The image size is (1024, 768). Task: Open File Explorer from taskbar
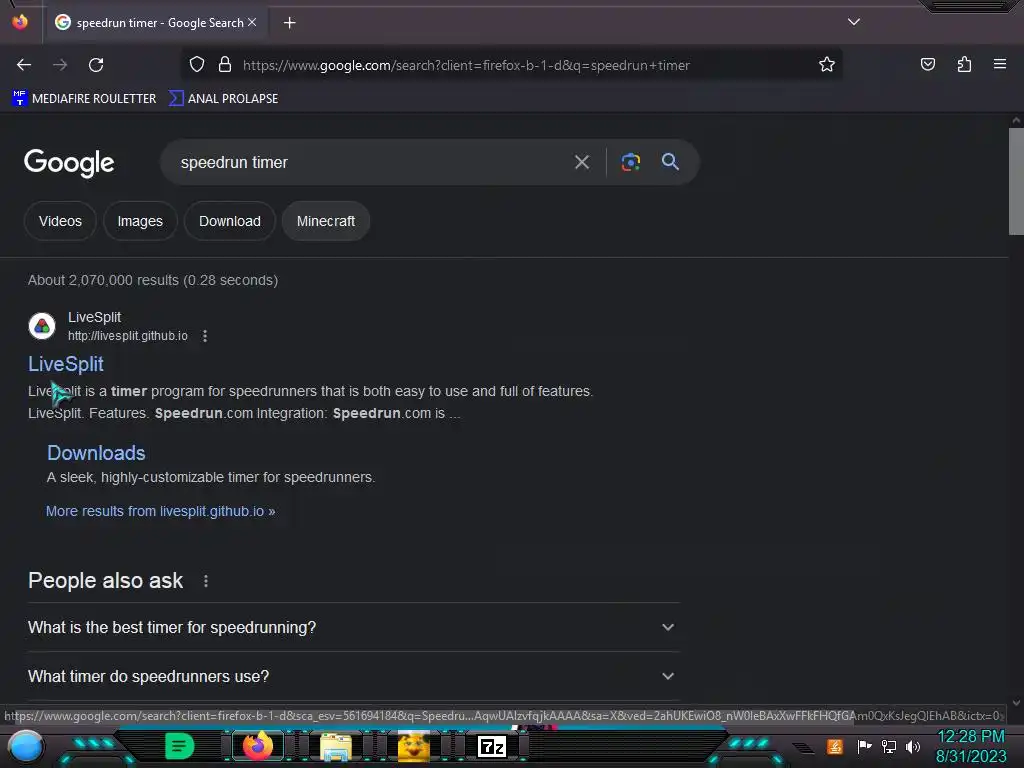[x=336, y=747]
